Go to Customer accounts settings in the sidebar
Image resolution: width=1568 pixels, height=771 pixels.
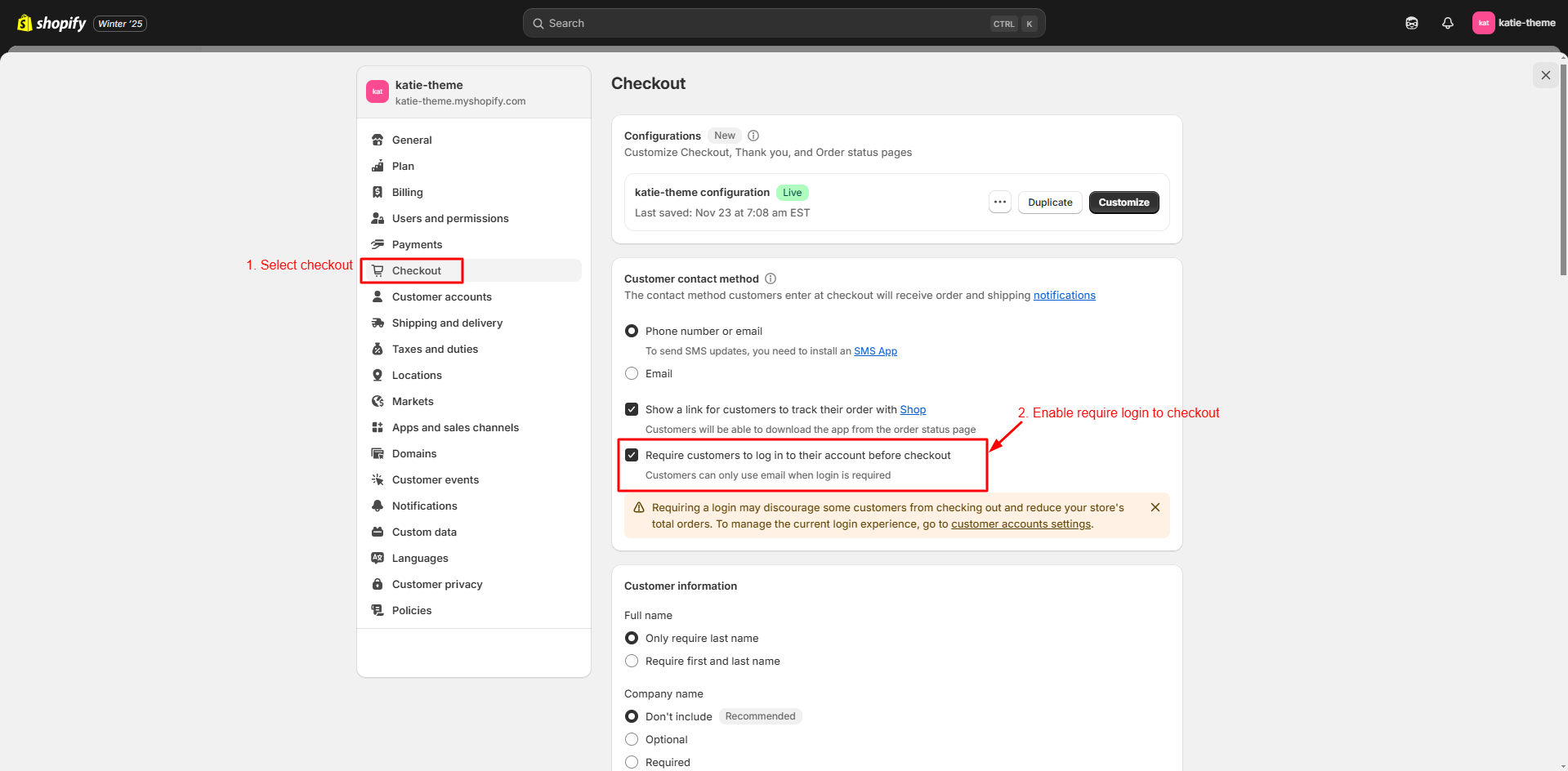coord(441,296)
